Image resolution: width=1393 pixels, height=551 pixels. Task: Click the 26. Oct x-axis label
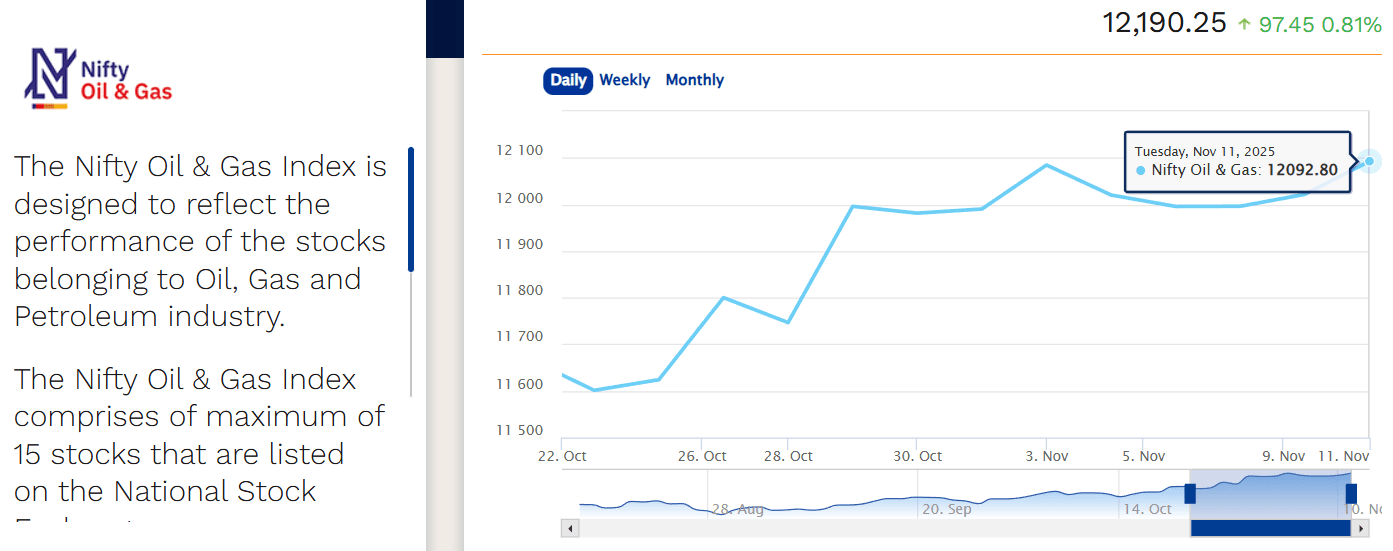[x=702, y=456]
